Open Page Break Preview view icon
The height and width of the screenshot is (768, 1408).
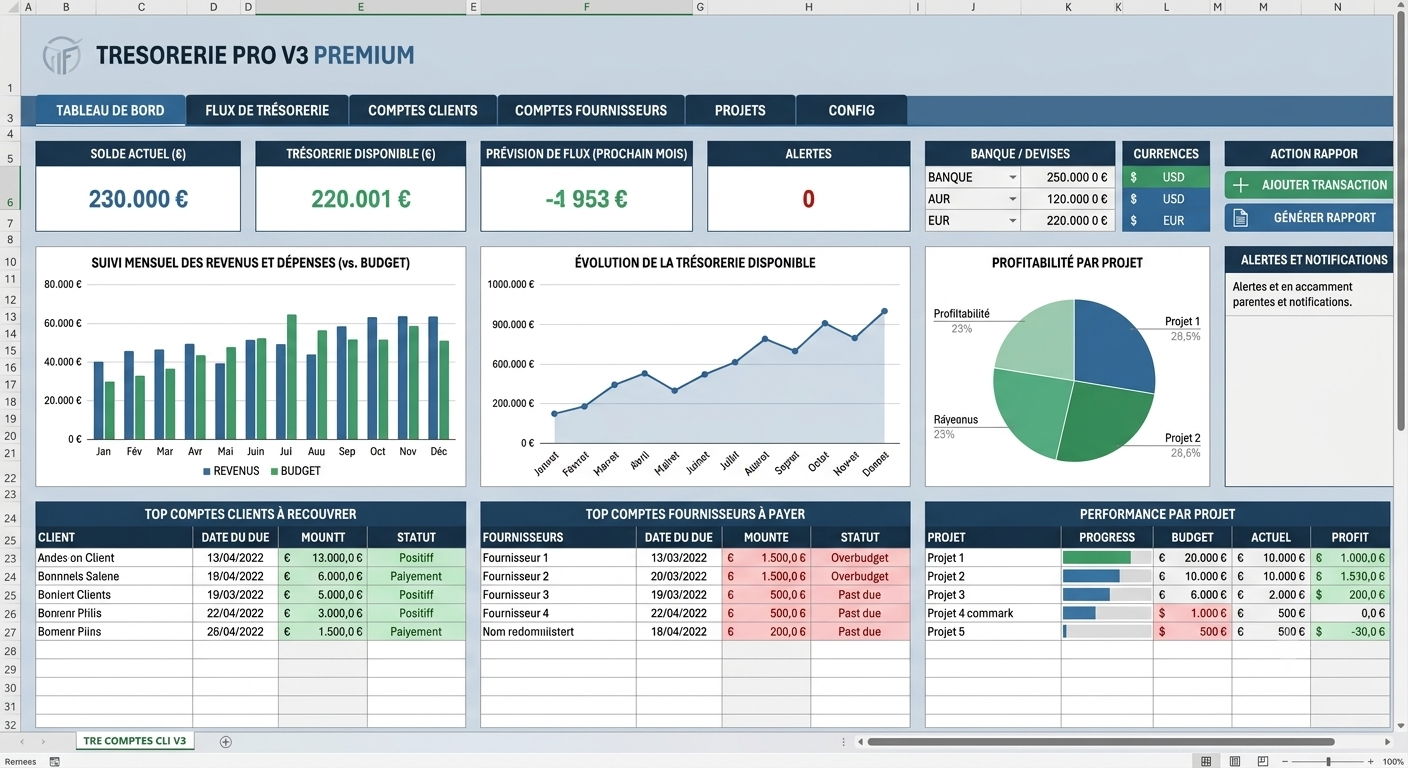pyautogui.click(x=1262, y=762)
